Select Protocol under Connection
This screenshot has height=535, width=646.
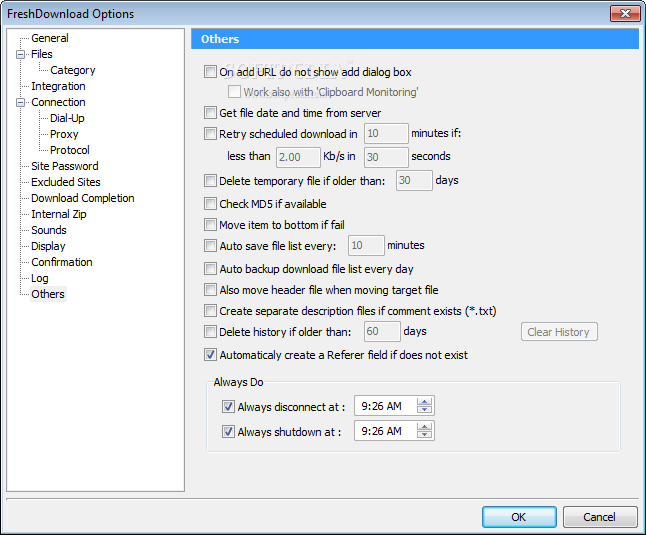tap(70, 150)
